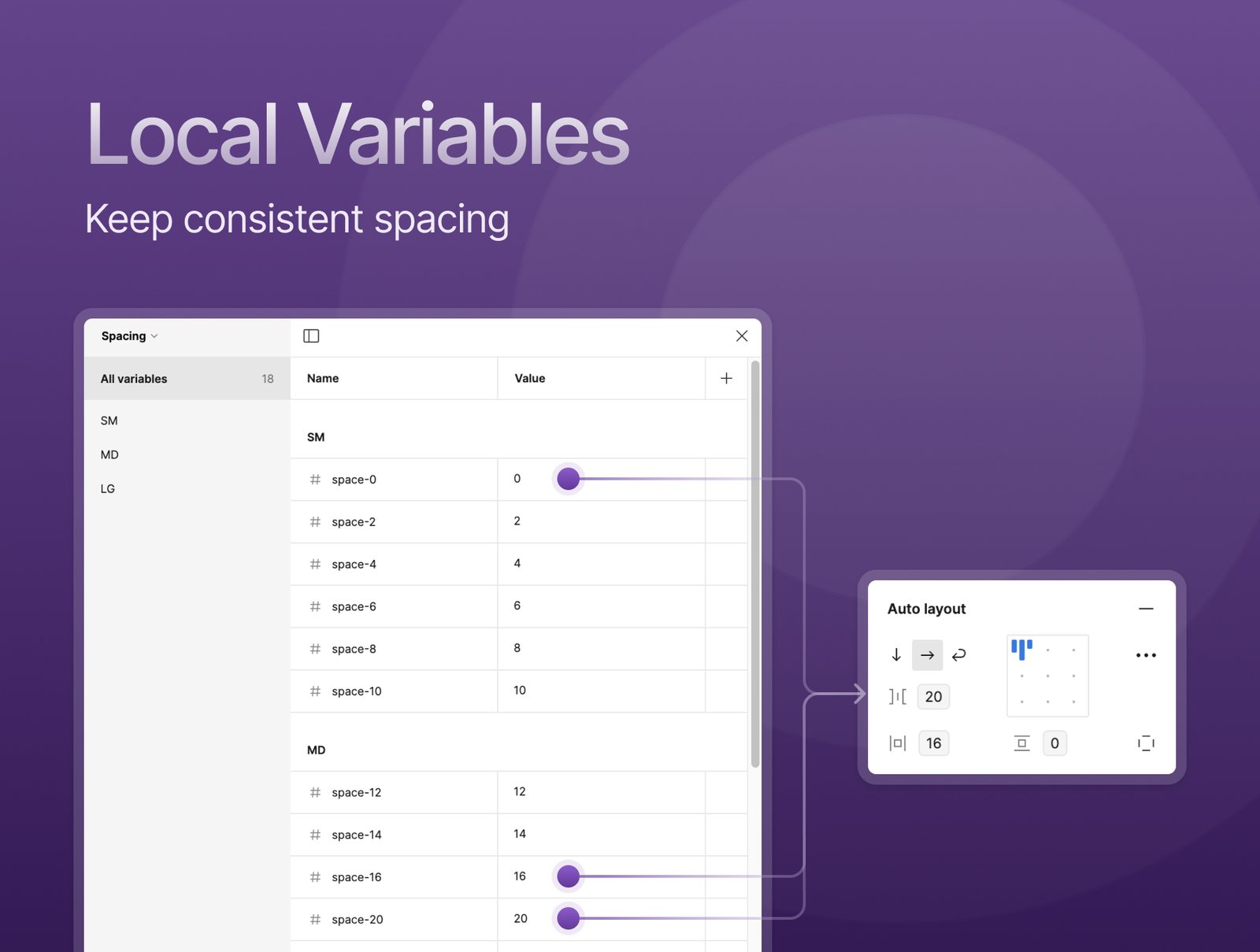The width and height of the screenshot is (1260, 952).
Task: Enable wrap direction in Auto layout
Action: pyautogui.click(x=958, y=655)
